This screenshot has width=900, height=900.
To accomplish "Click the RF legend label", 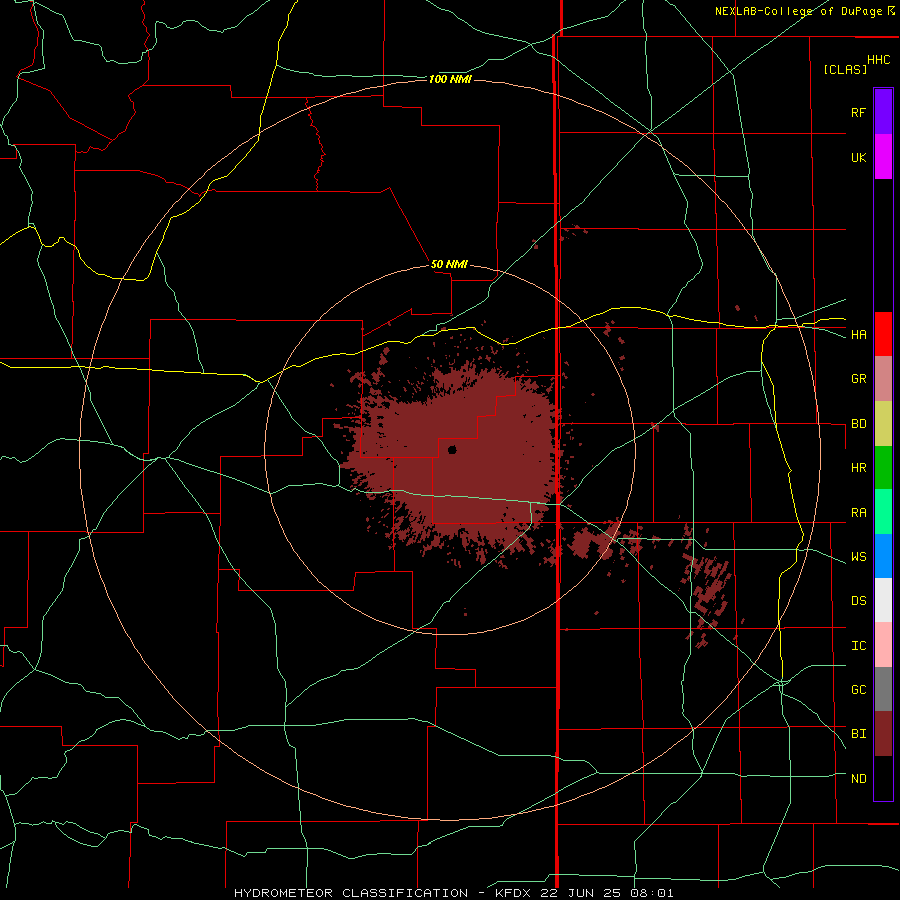I will click(x=858, y=112).
